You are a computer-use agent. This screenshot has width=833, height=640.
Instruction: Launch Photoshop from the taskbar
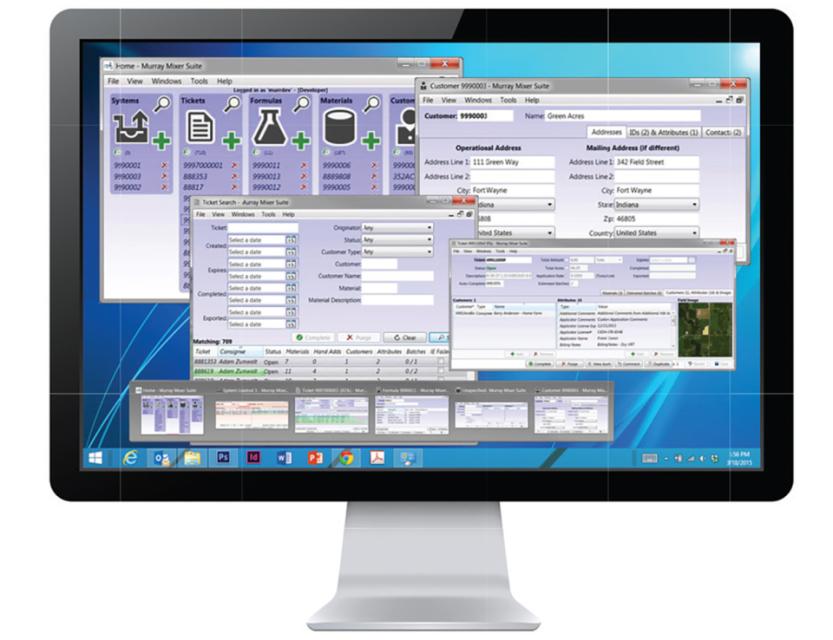click(223, 457)
